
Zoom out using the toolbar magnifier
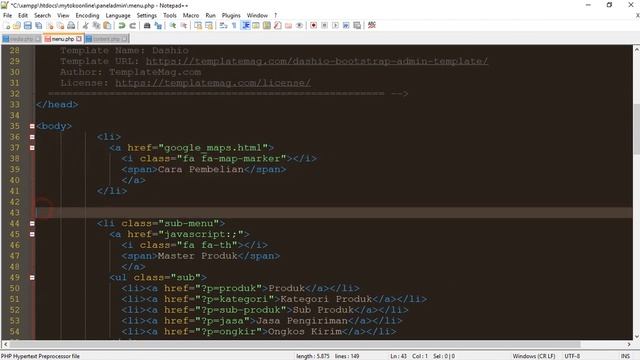pyautogui.click(x=184, y=25)
